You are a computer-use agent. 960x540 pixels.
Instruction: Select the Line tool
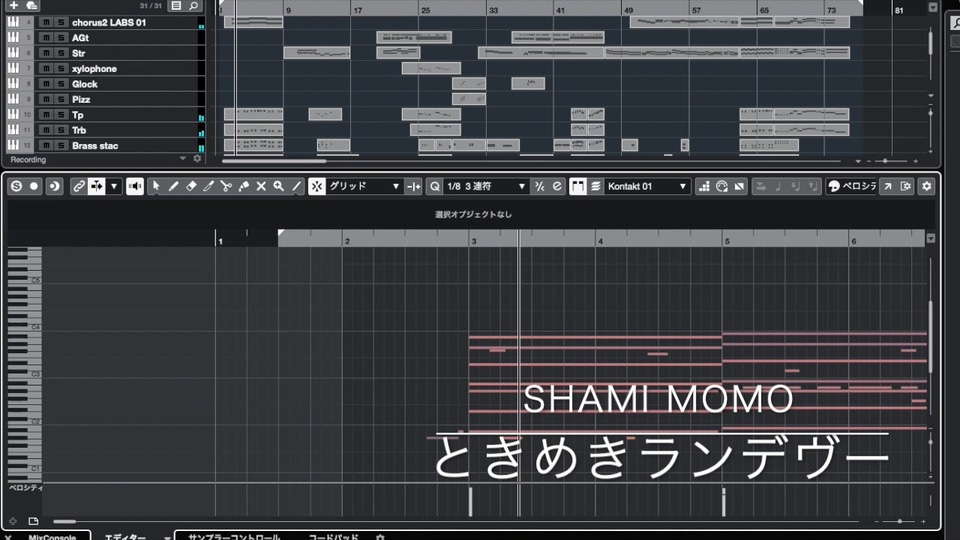pyautogui.click(x=296, y=186)
